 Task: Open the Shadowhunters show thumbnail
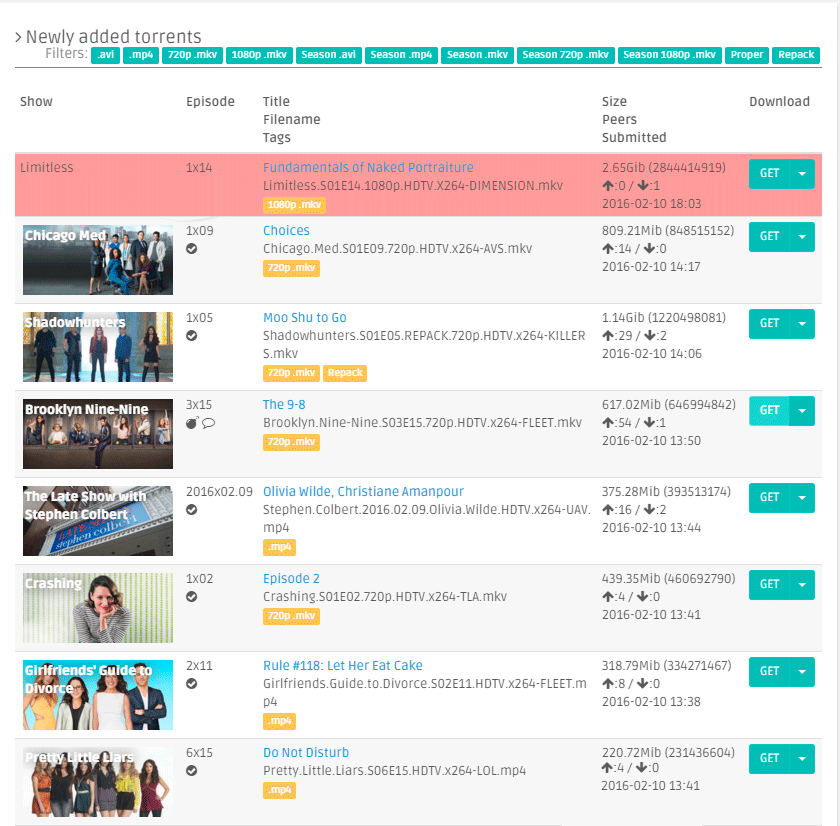[98, 347]
